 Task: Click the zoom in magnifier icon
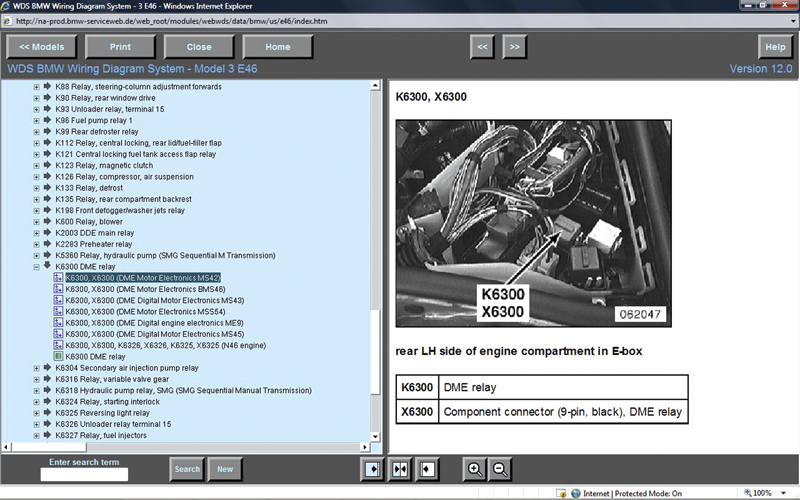coord(474,469)
